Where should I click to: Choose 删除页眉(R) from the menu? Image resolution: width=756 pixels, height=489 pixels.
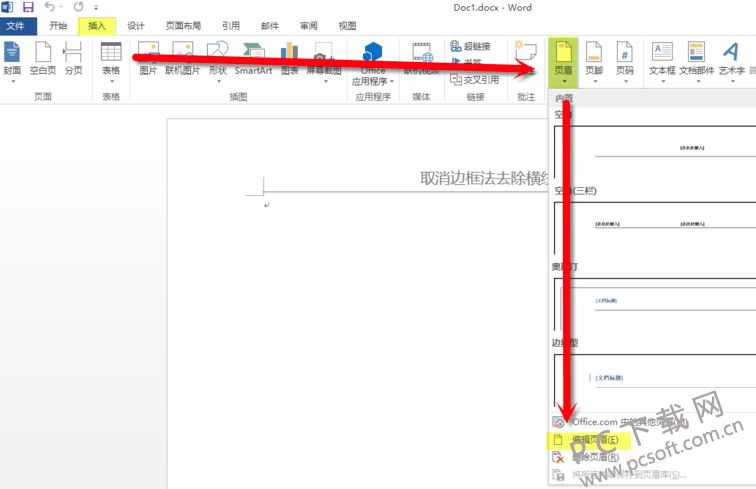[594, 457]
